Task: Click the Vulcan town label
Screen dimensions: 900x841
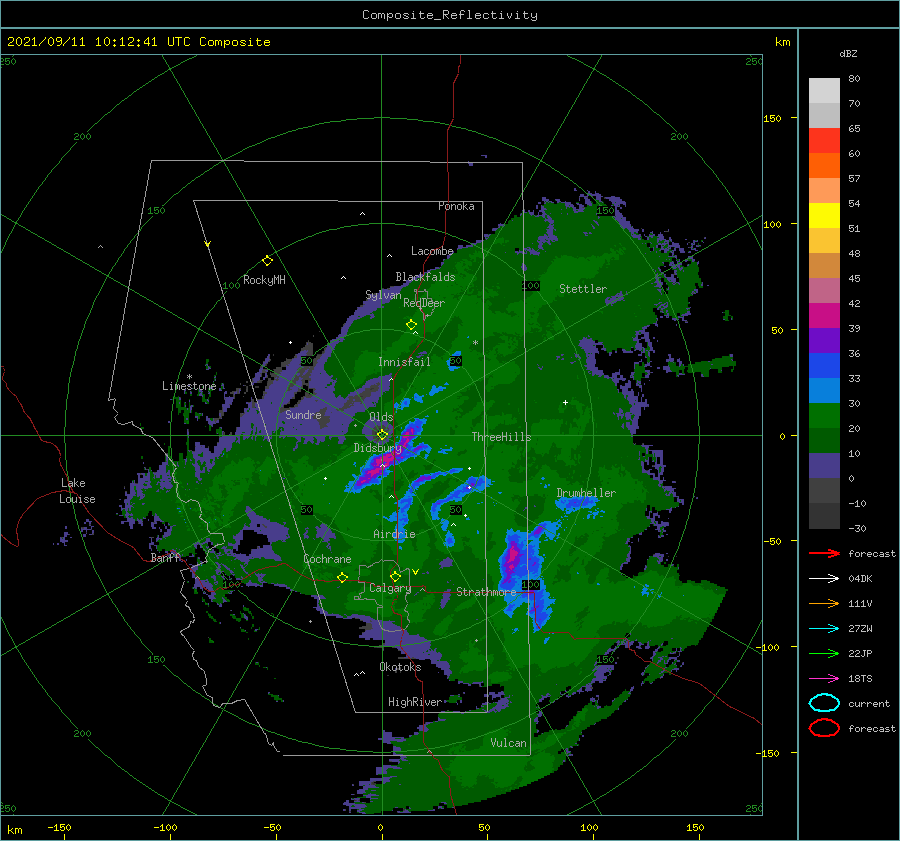Action: [x=509, y=743]
